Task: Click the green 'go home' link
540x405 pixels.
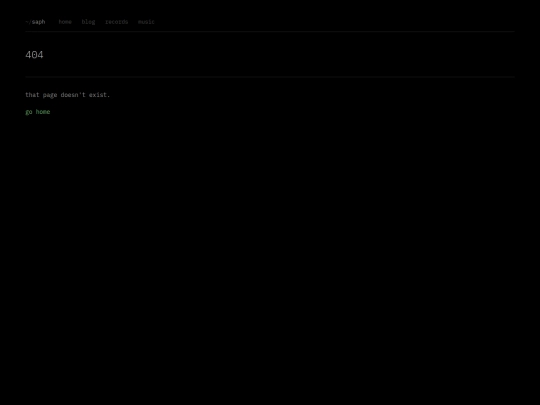Action: (38, 112)
